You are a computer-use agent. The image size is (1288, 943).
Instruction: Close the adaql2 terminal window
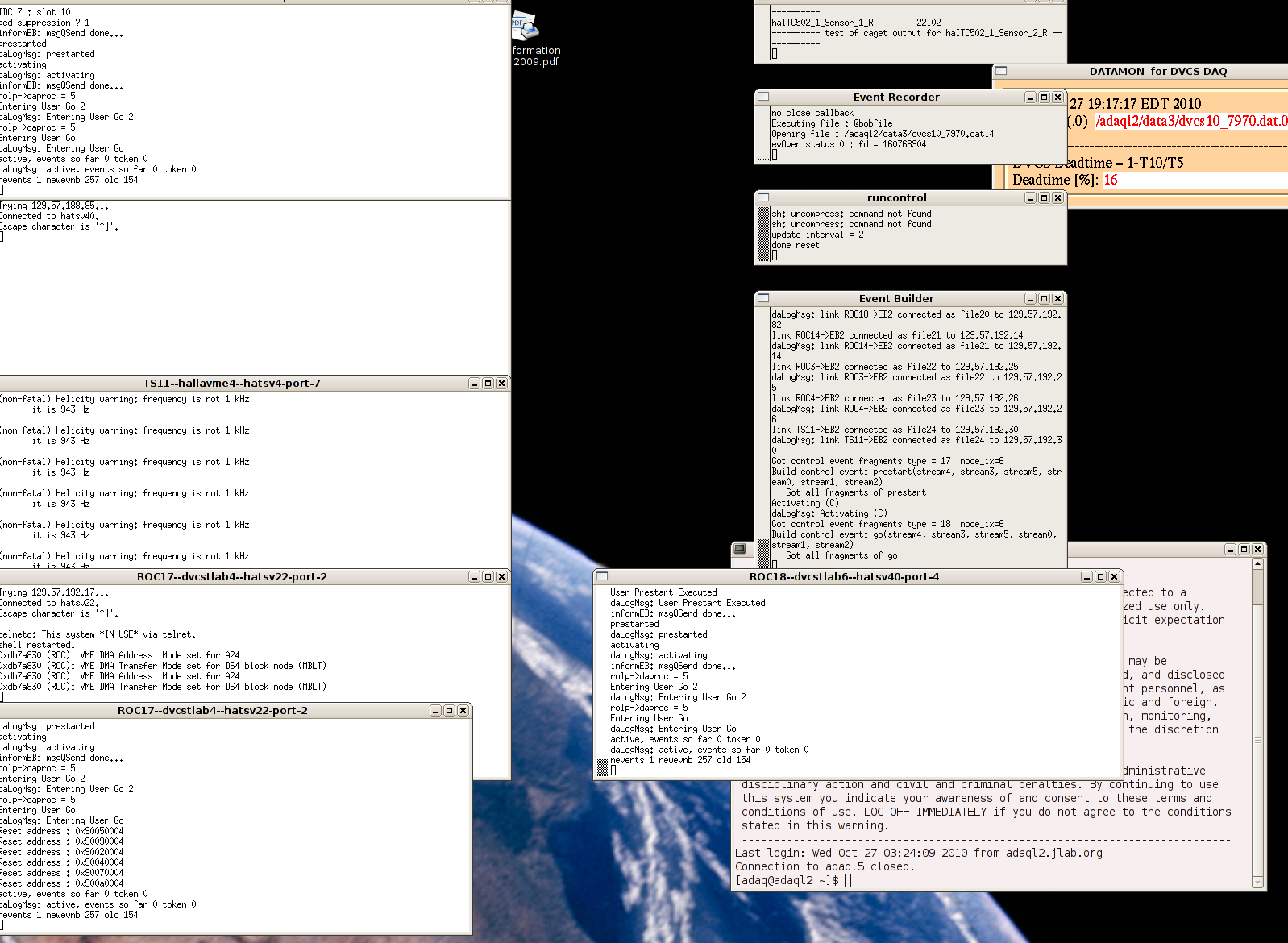tap(1257, 550)
